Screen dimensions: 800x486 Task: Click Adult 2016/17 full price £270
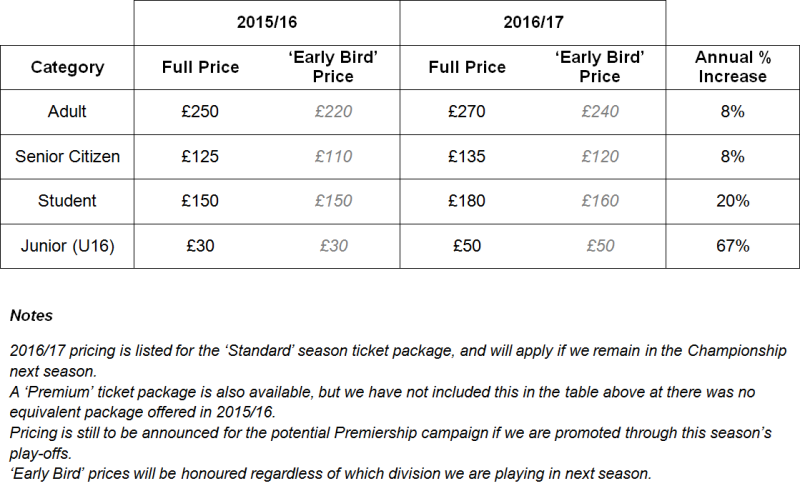click(x=467, y=112)
